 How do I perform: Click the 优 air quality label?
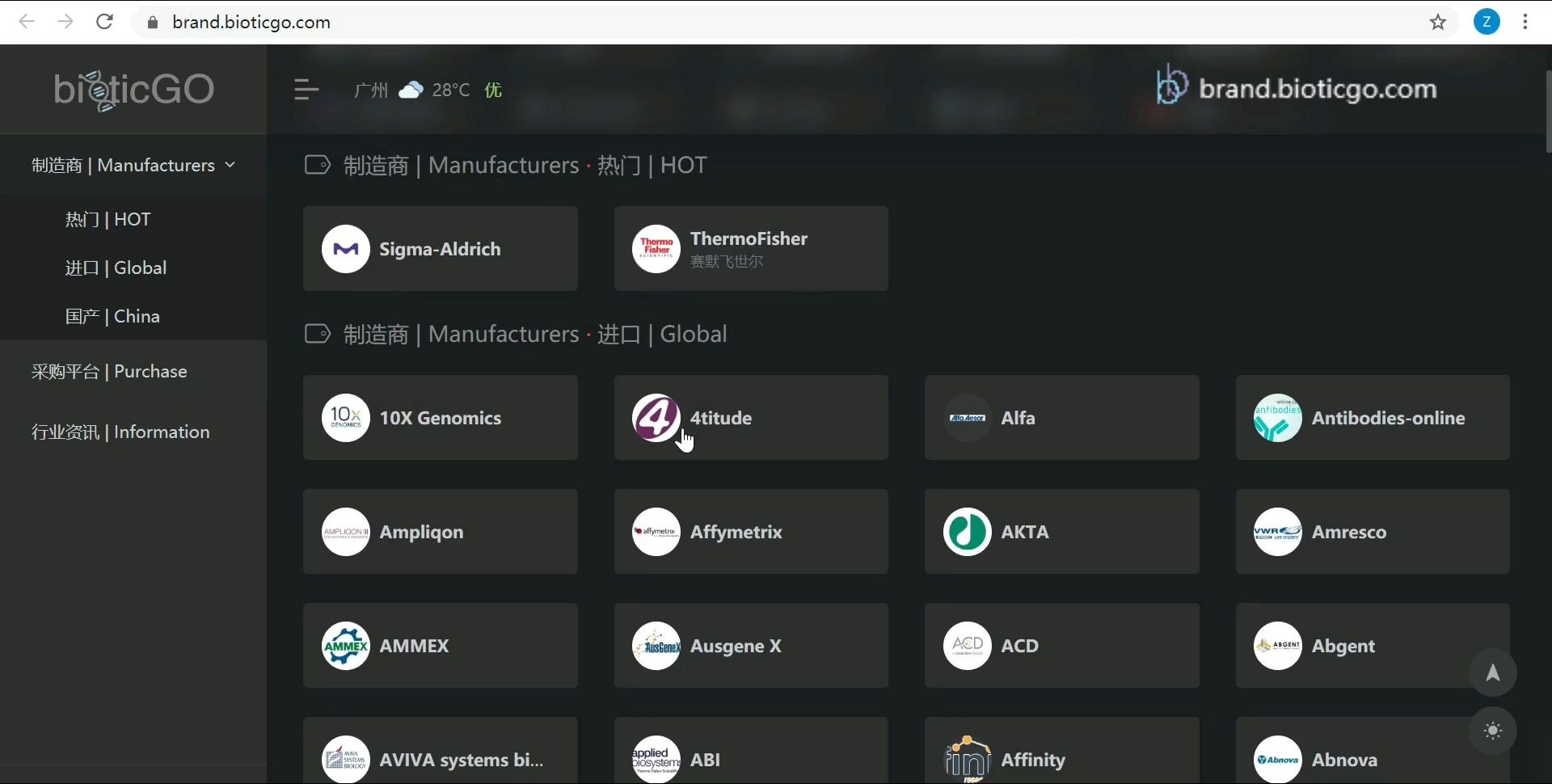click(x=493, y=90)
